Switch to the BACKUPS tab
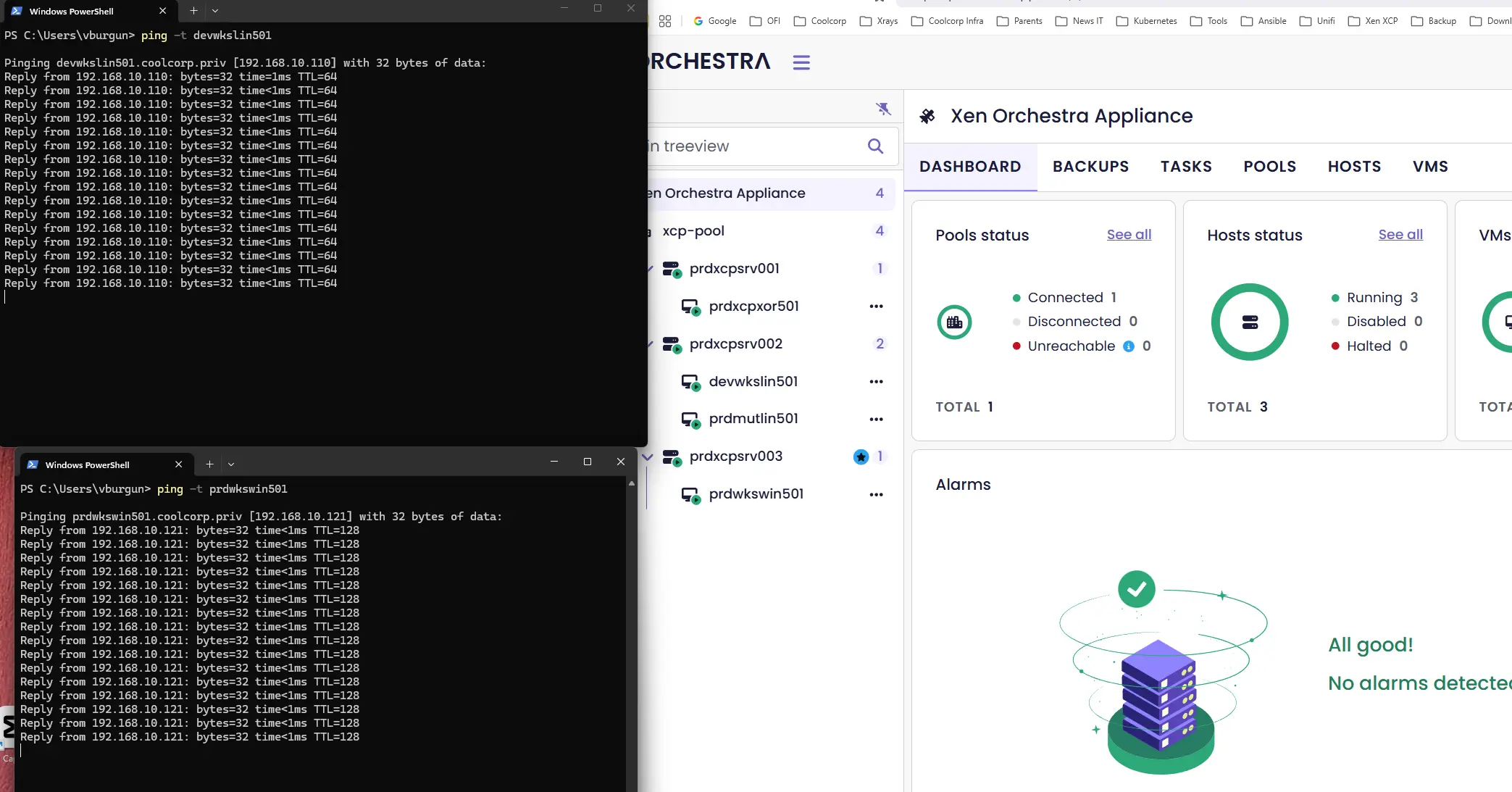This screenshot has height=792, width=1512. [1090, 167]
